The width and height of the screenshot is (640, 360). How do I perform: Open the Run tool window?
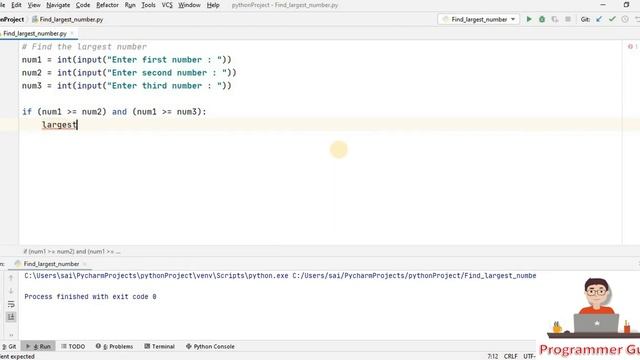pyautogui.click(x=38, y=346)
